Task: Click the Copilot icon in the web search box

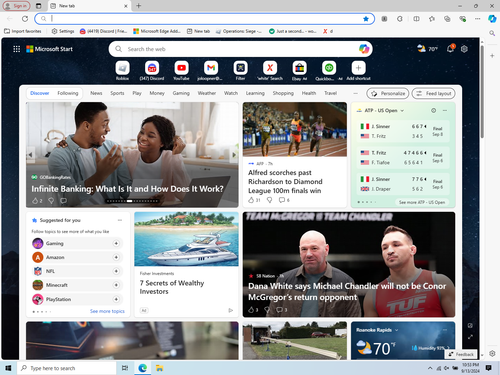Action: click(364, 49)
